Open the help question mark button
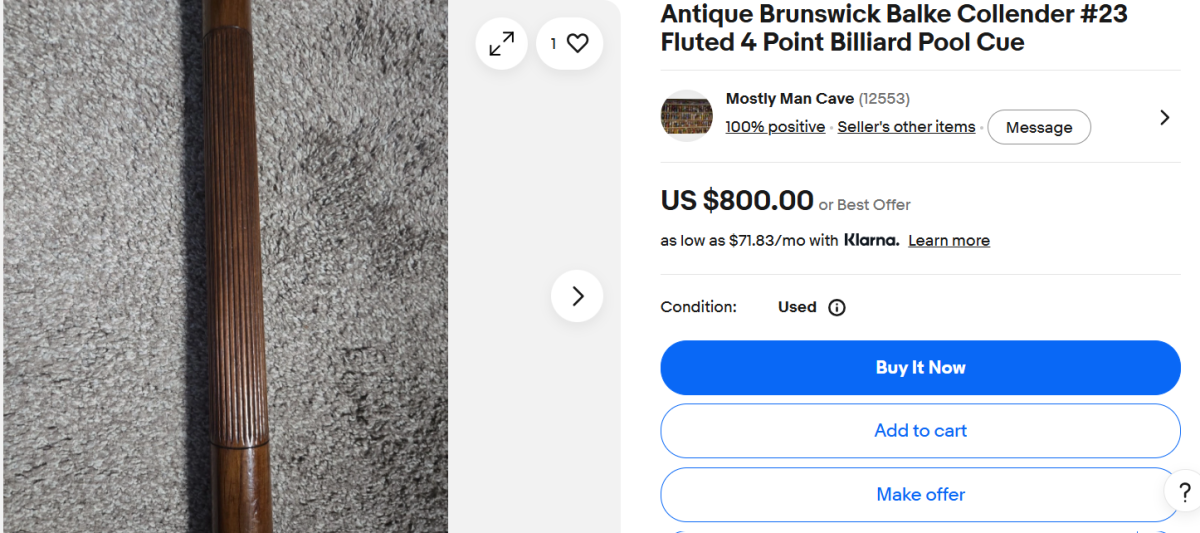 point(1184,492)
